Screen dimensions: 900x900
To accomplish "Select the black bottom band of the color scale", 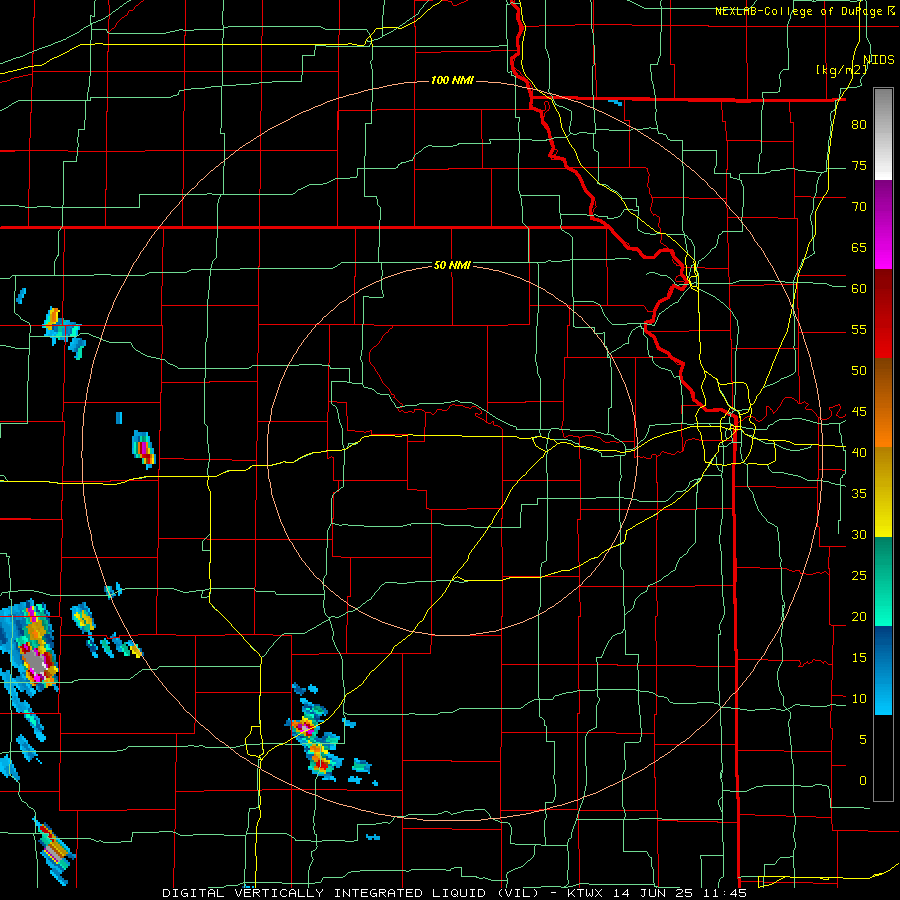I will coord(883,758).
